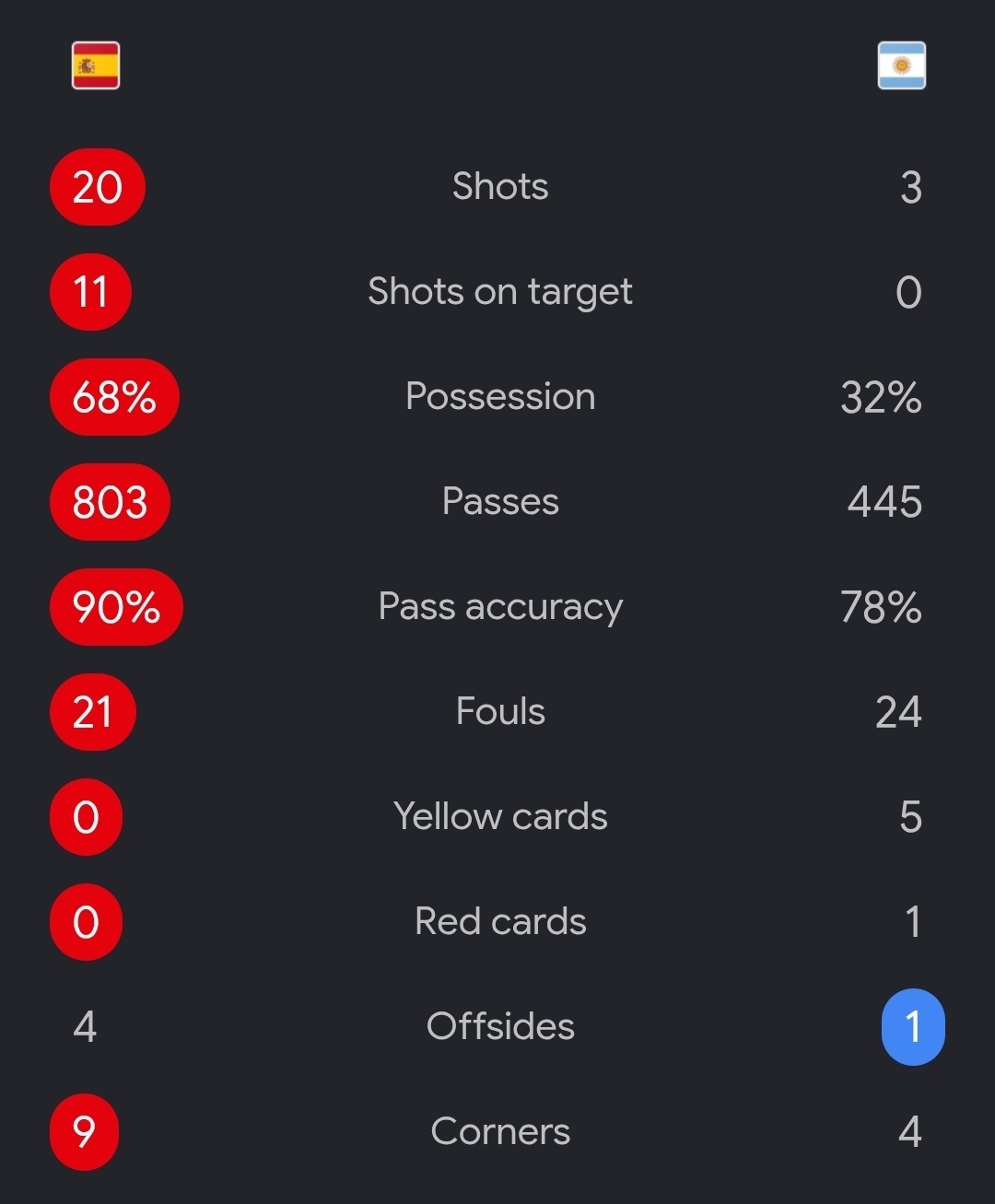Tap Argentina's 5 yellow cards value
The width and height of the screenshot is (995, 1204).
pos(910,817)
